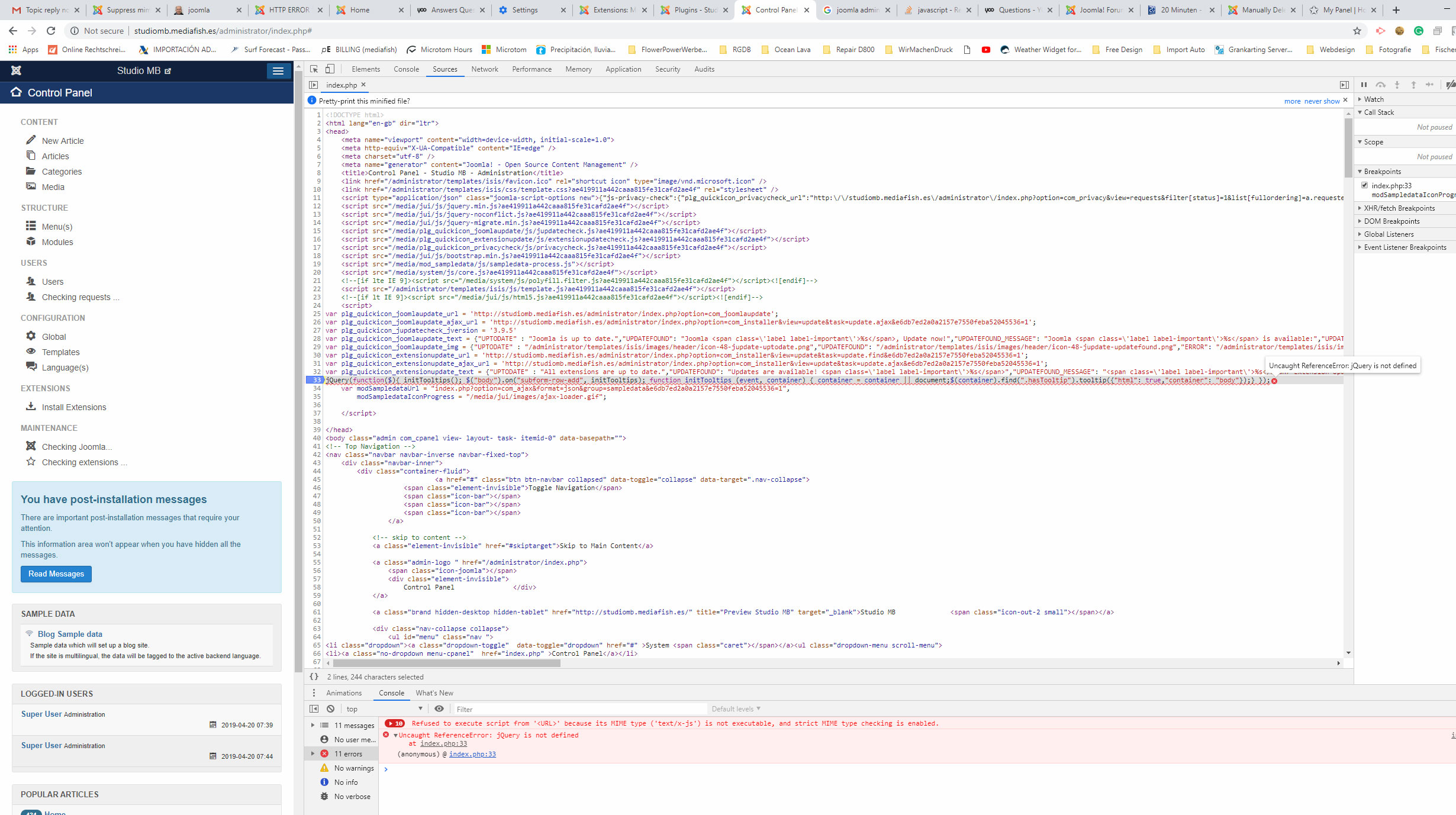
Task: Open New Article from Content section
Action: pos(63,141)
